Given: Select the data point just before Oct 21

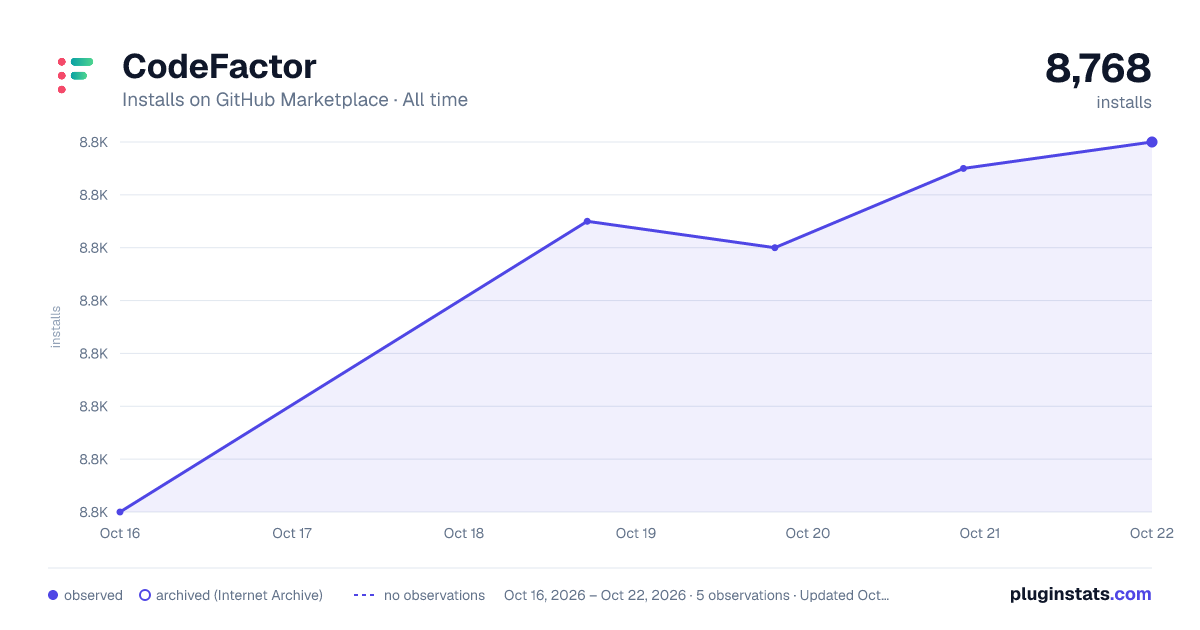Looking at the screenshot, I should (x=963, y=168).
